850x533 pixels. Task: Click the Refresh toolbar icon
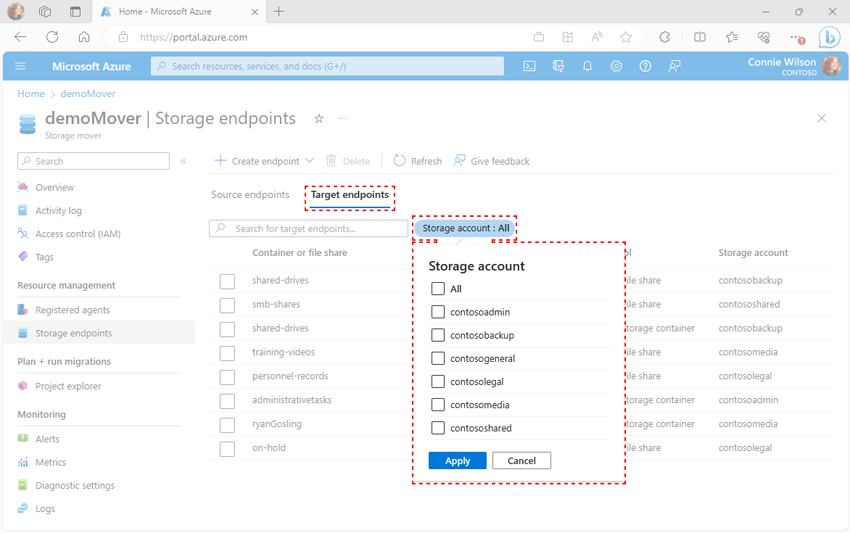(400, 161)
